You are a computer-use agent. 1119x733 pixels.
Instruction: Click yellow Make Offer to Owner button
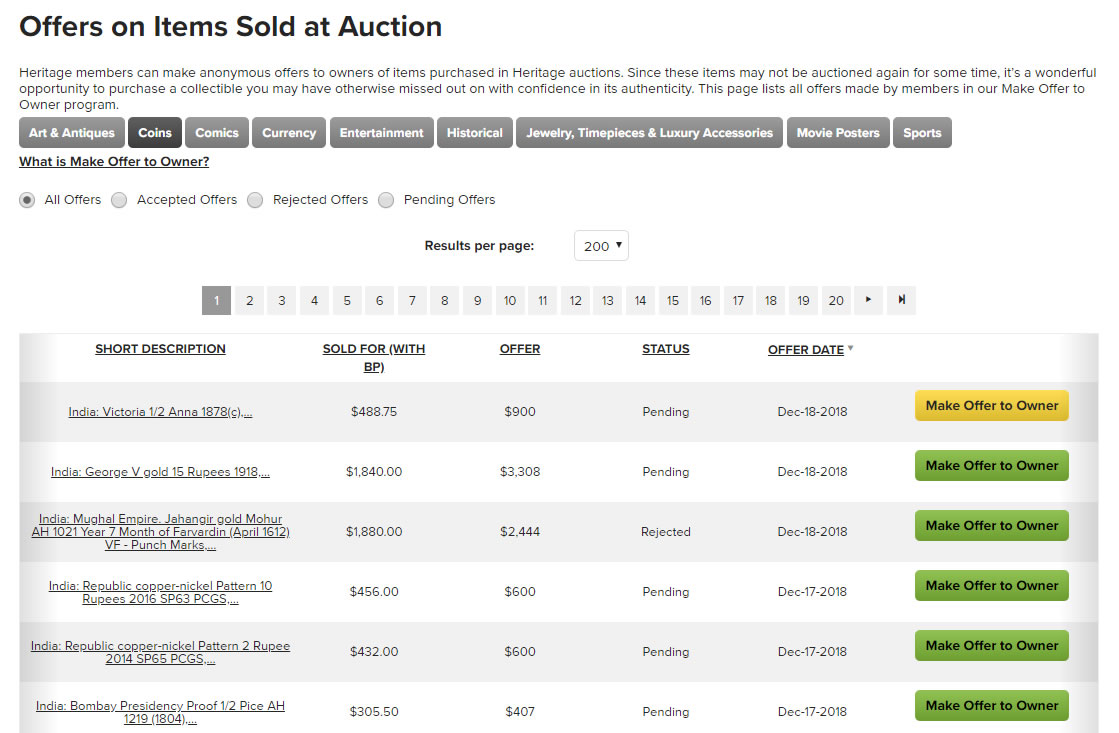[991, 406]
